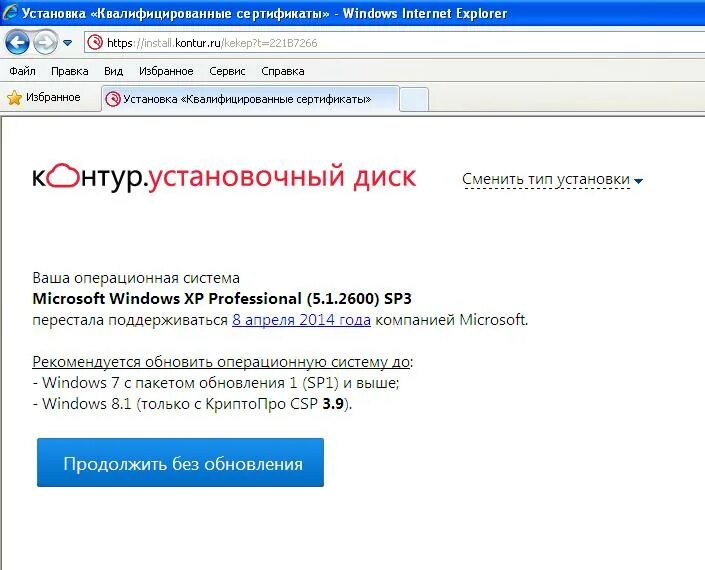Click Microsoft Windows XP Professional (5.1.2600) SP3 text
The height and width of the screenshot is (570, 705).
coord(222,298)
